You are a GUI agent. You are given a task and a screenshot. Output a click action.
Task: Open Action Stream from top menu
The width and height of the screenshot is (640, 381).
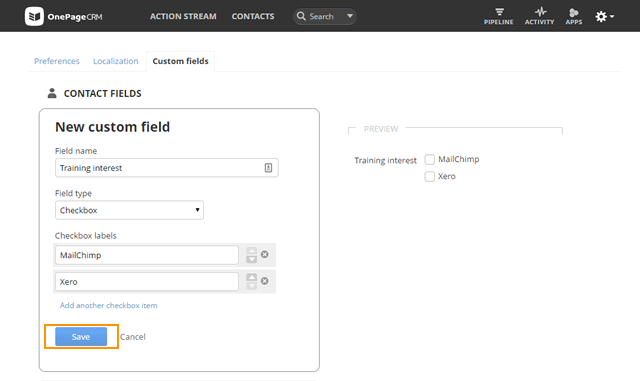pyautogui.click(x=183, y=16)
